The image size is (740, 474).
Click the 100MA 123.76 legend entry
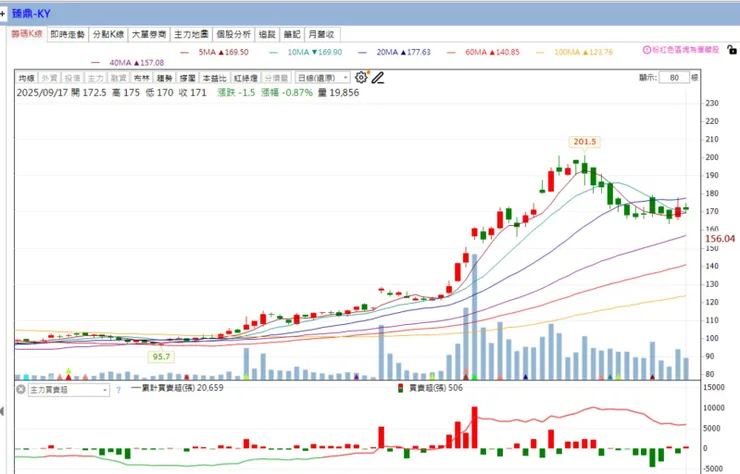point(574,52)
